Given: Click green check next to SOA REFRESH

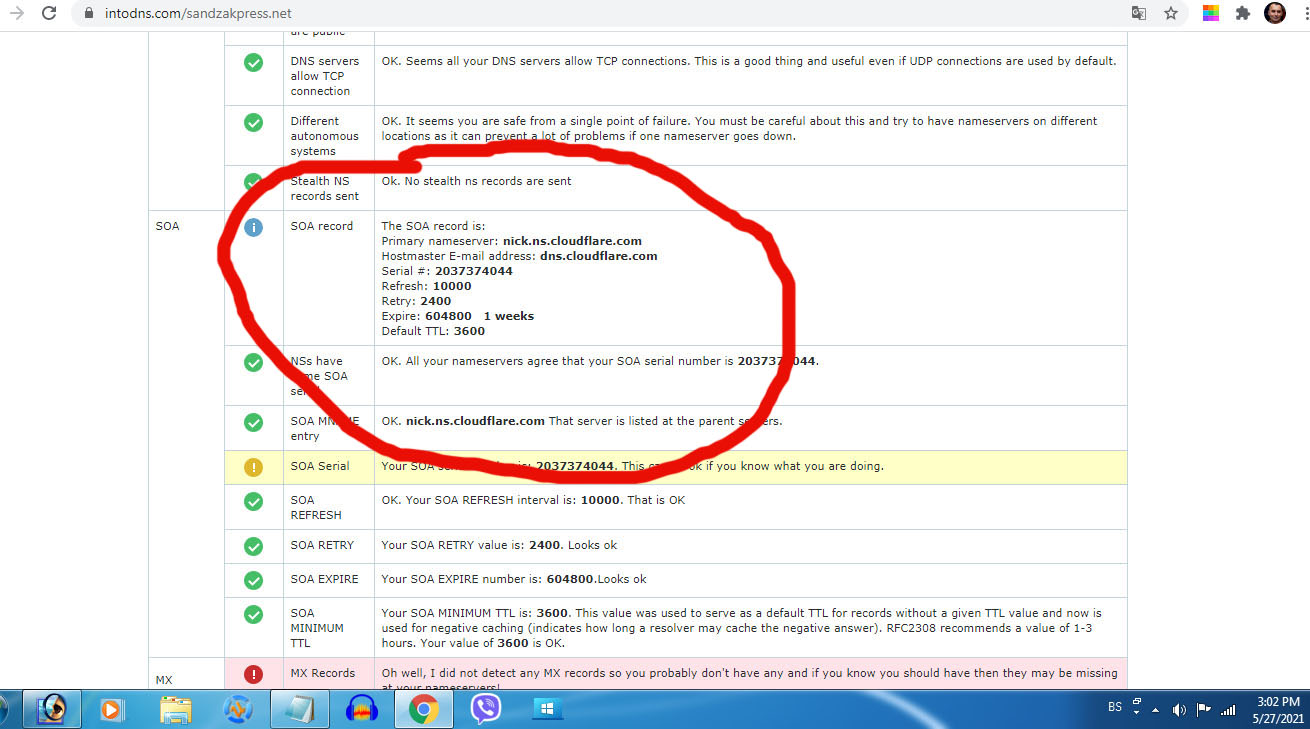Looking at the screenshot, I should 254,501.
